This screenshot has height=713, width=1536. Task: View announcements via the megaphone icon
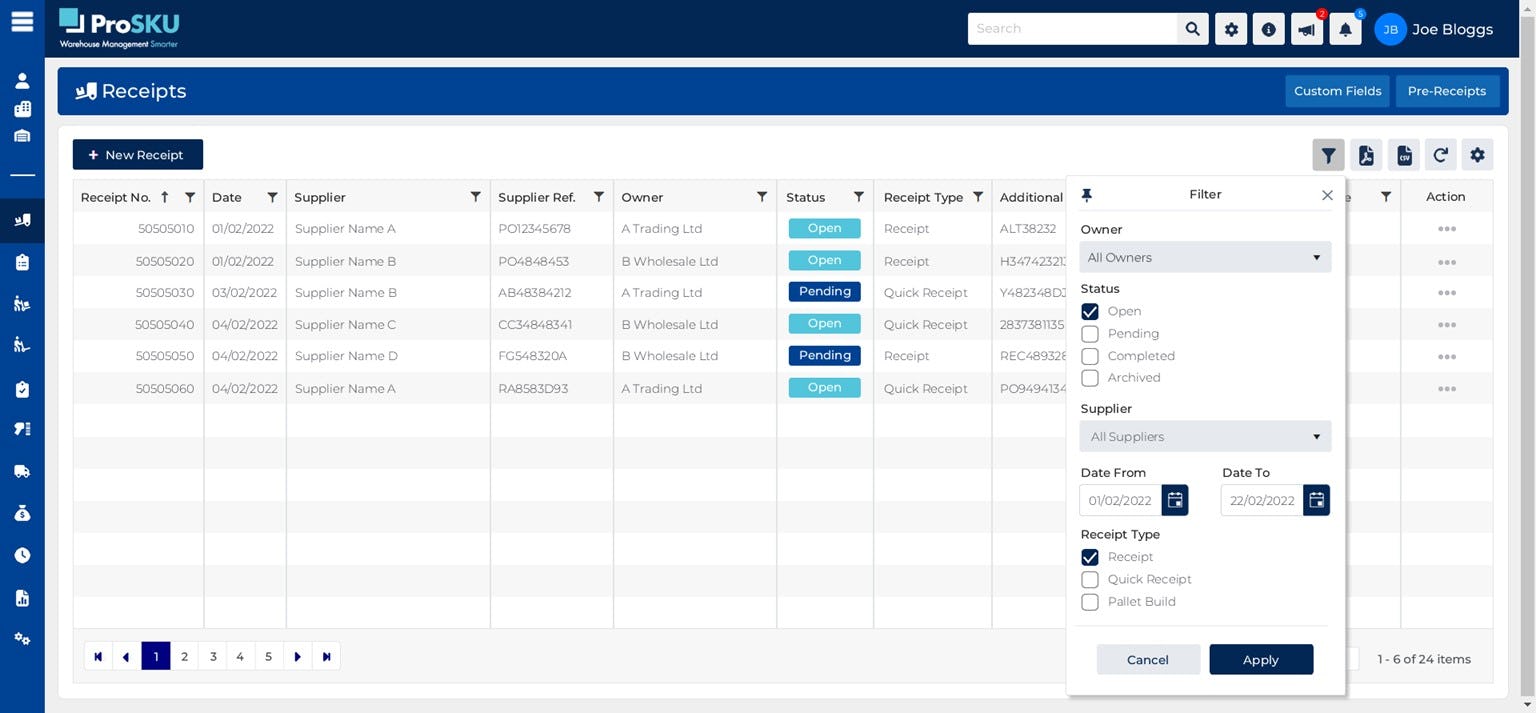point(1305,28)
